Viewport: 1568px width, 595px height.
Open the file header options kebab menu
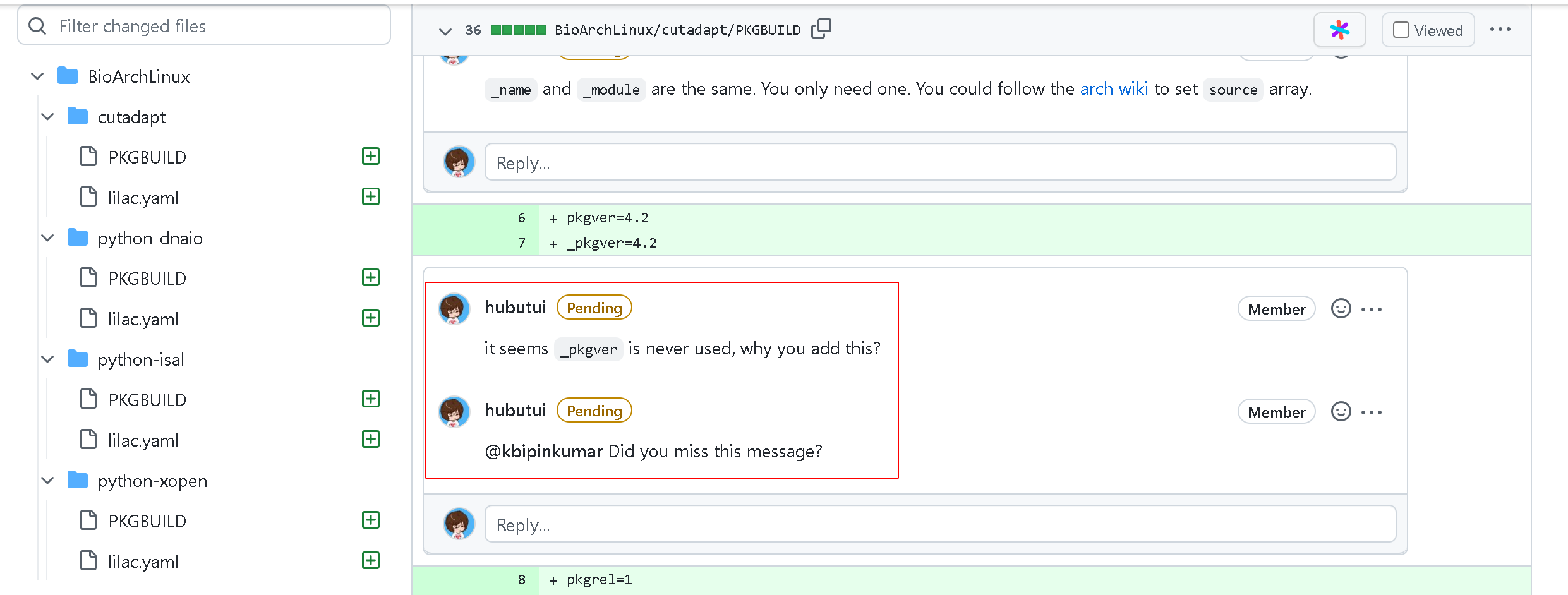[1500, 29]
